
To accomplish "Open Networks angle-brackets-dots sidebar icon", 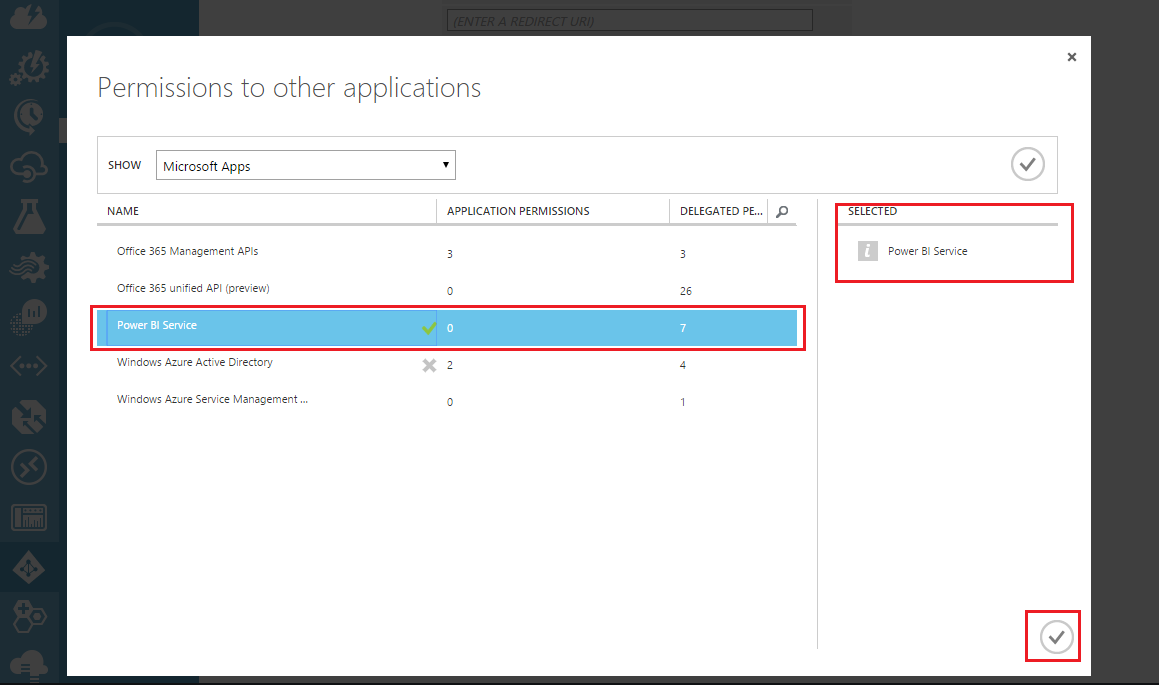I will point(29,366).
